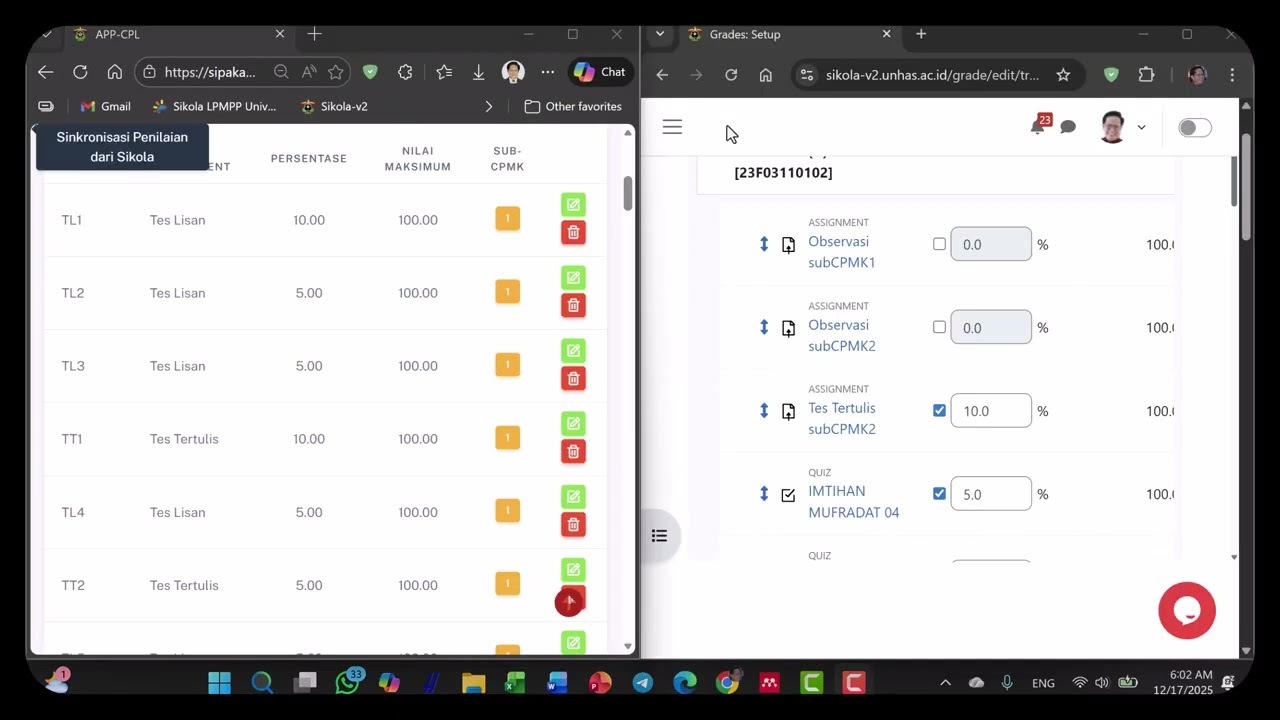Add APP-CPL page to Edge favorites star

tap(336, 72)
